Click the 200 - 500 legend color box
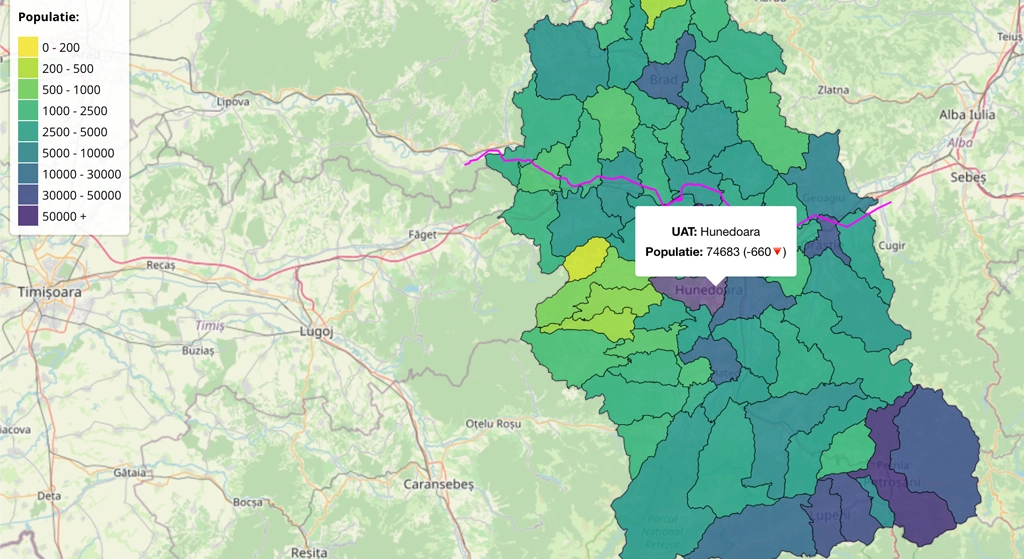The height and width of the screenshot is (559, 1024). click(x=28, y=68)
